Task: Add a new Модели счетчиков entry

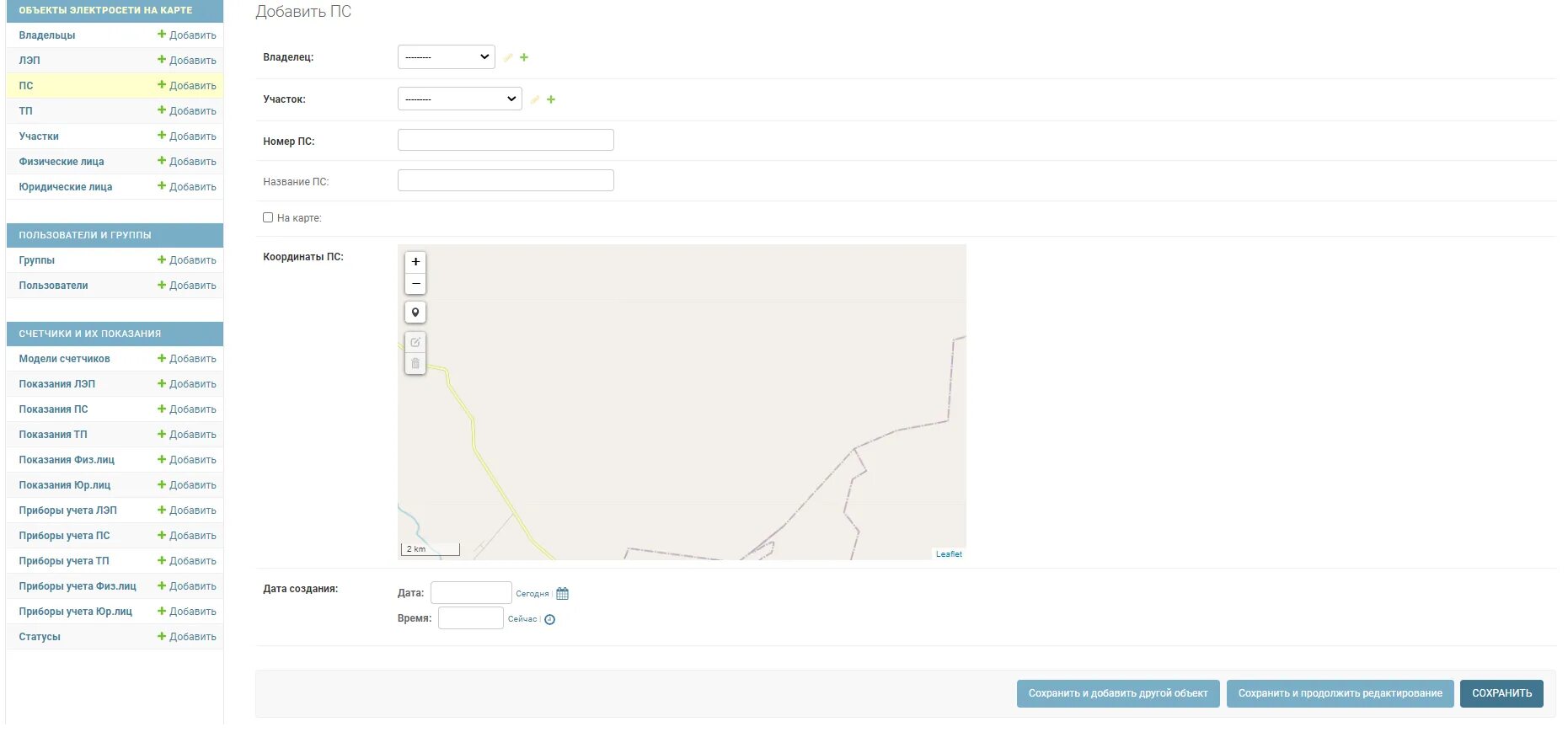Action: (x=187, y=359)
